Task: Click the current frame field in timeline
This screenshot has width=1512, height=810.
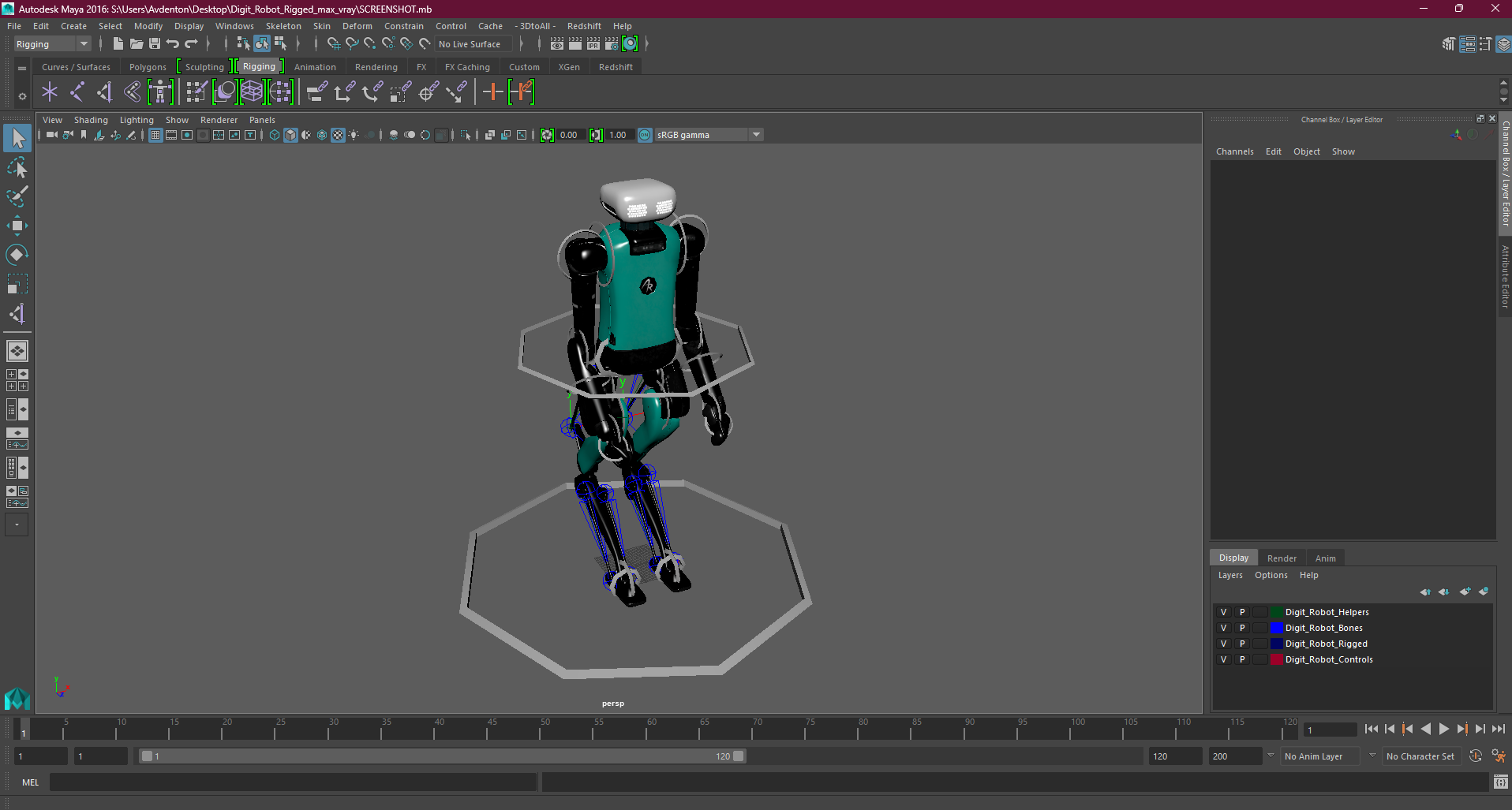Action: point(1330,730)
